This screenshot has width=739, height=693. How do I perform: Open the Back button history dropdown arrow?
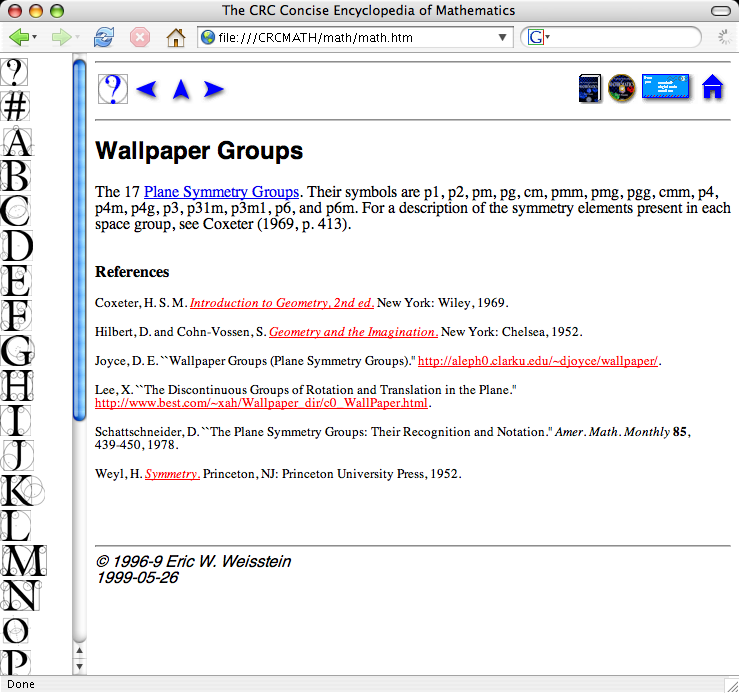coord(36,38)
